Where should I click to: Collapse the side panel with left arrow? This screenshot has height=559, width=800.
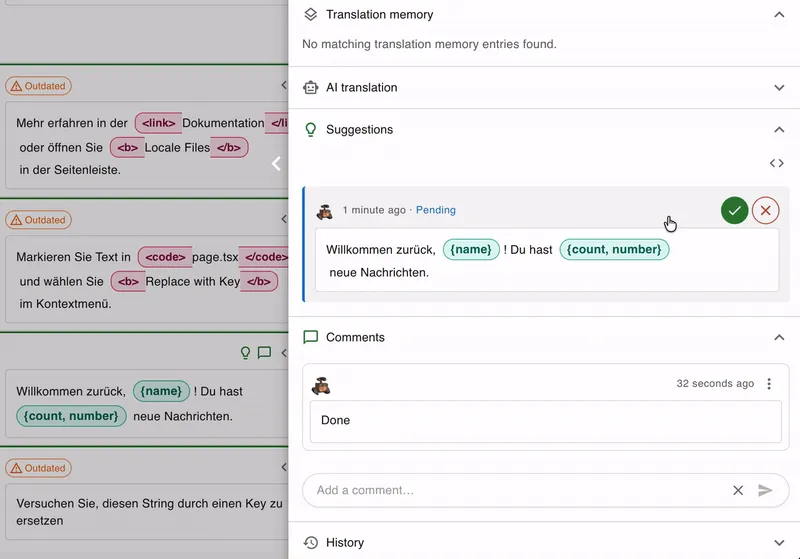coord(276,164)
